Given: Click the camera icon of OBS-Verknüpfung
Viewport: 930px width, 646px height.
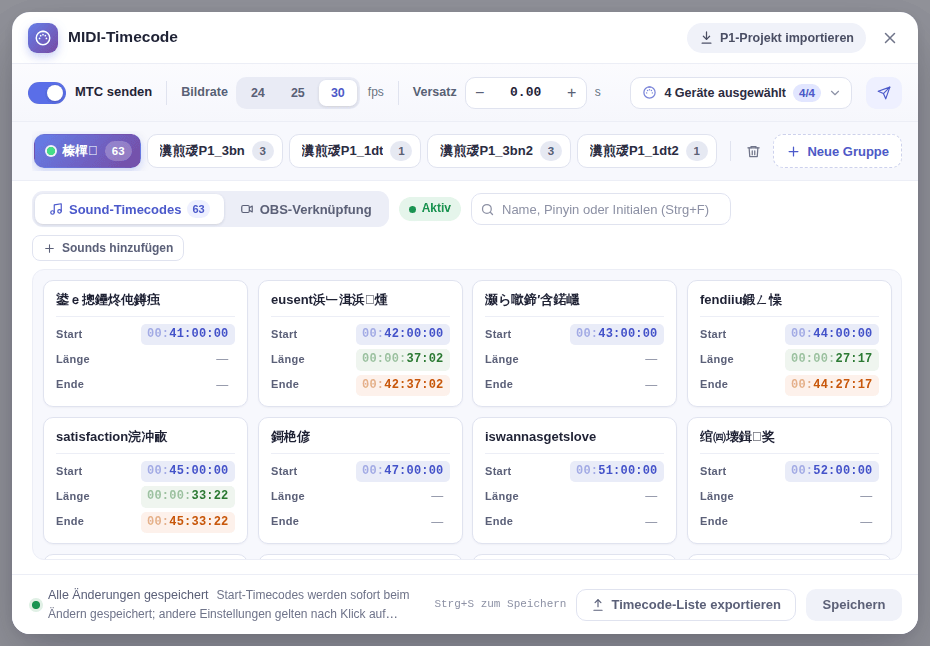Looking at the screenshot, I should tap(247, 209).
